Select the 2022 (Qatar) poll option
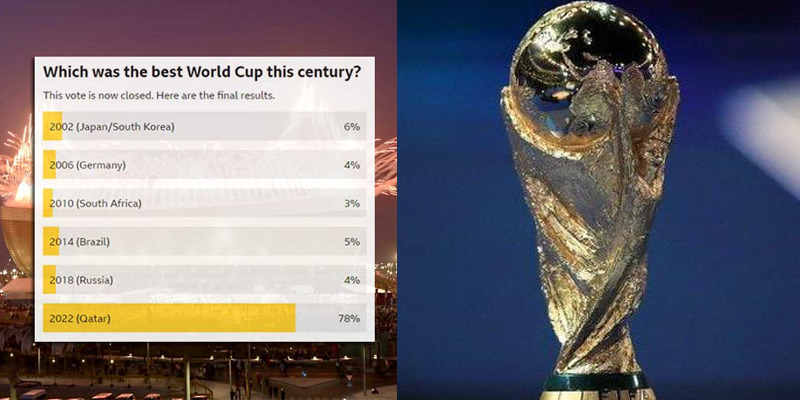The image size is (800, 400). (205, 318)
